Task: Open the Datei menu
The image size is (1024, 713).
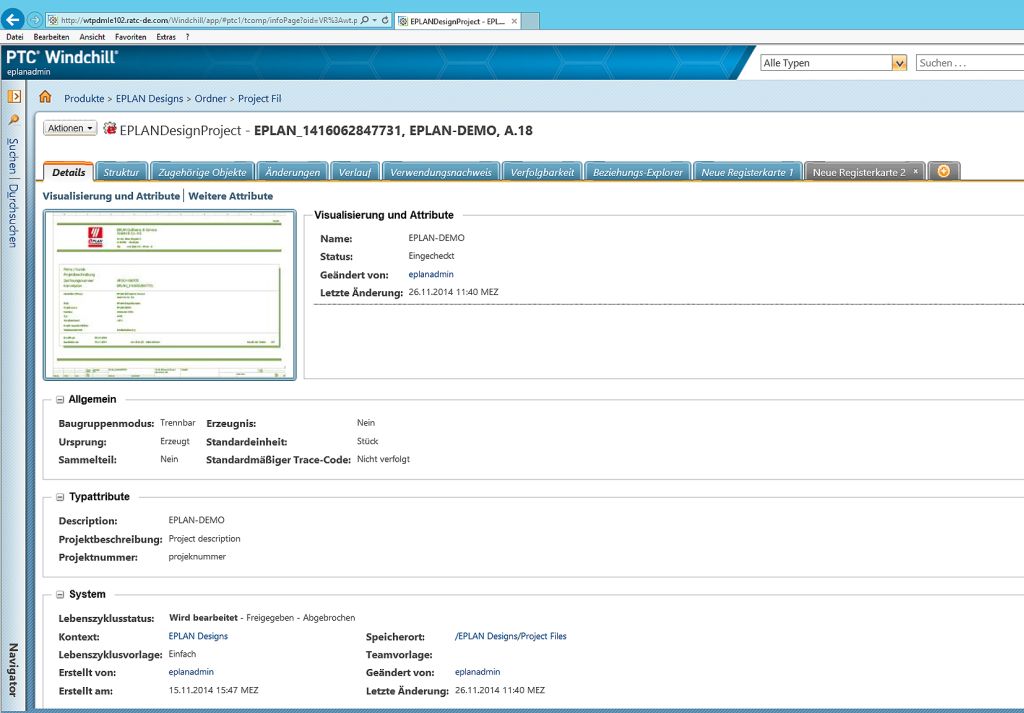Action: pyautogui.click(x=14, y=37)
